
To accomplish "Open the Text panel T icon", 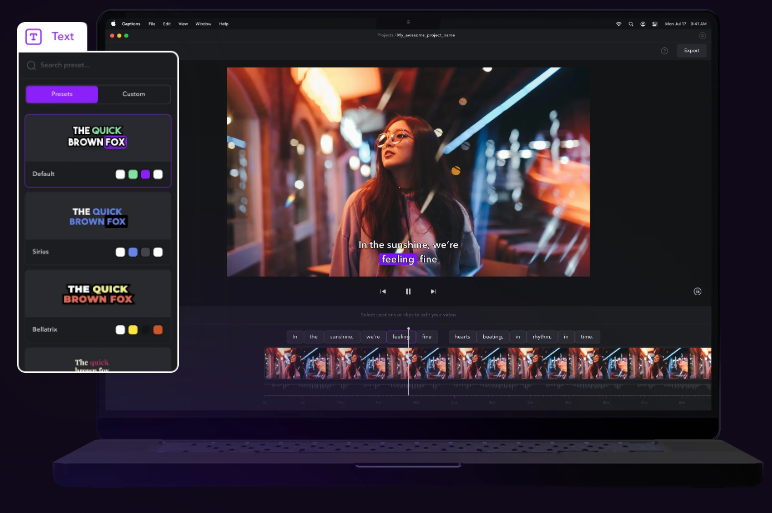I will [33, 37].
